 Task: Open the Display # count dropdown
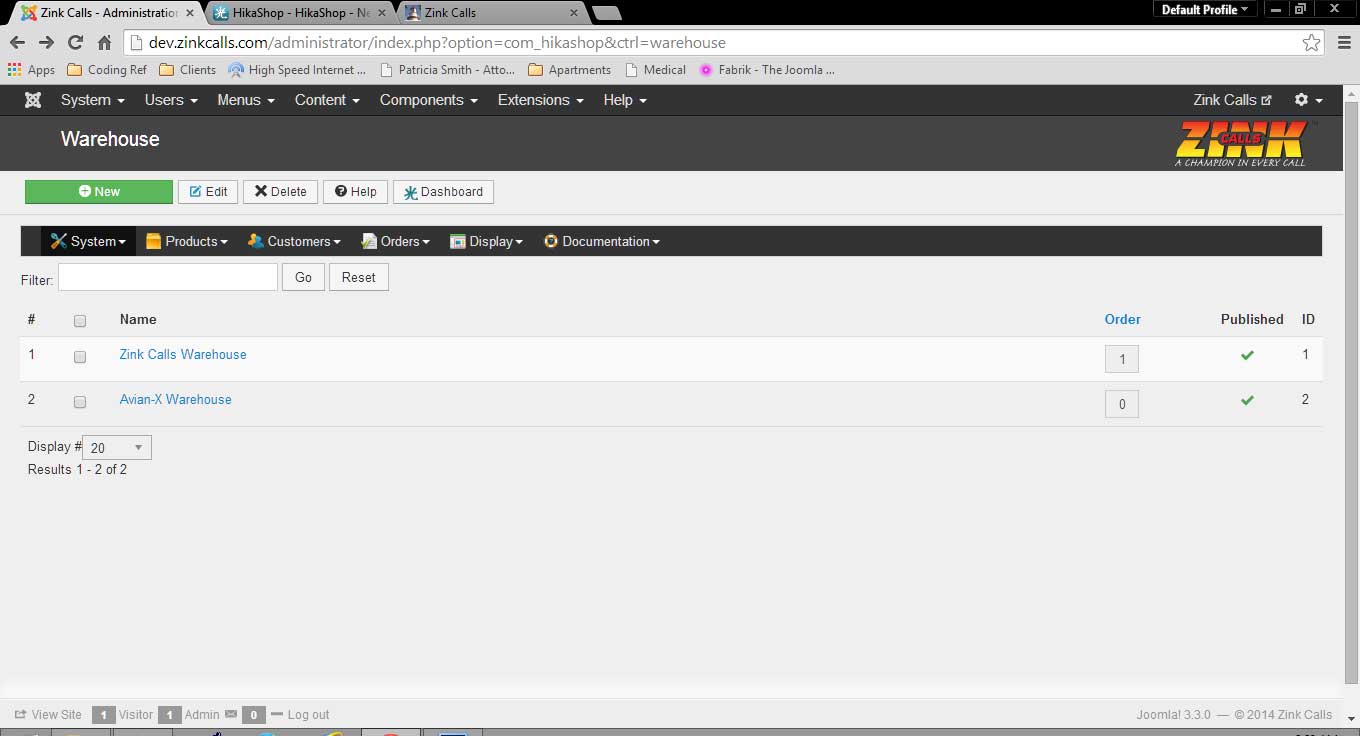click(117, 448)
